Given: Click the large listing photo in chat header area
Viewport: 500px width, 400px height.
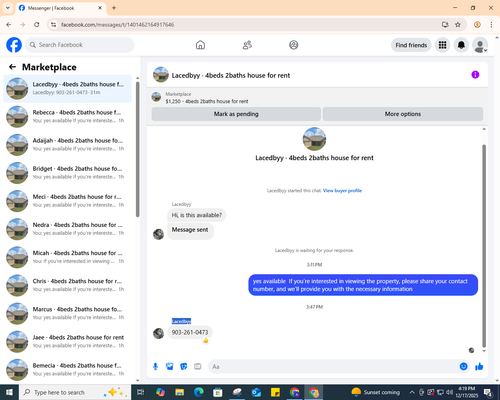Looking at the screenshot, I should [x=314, y=139].
